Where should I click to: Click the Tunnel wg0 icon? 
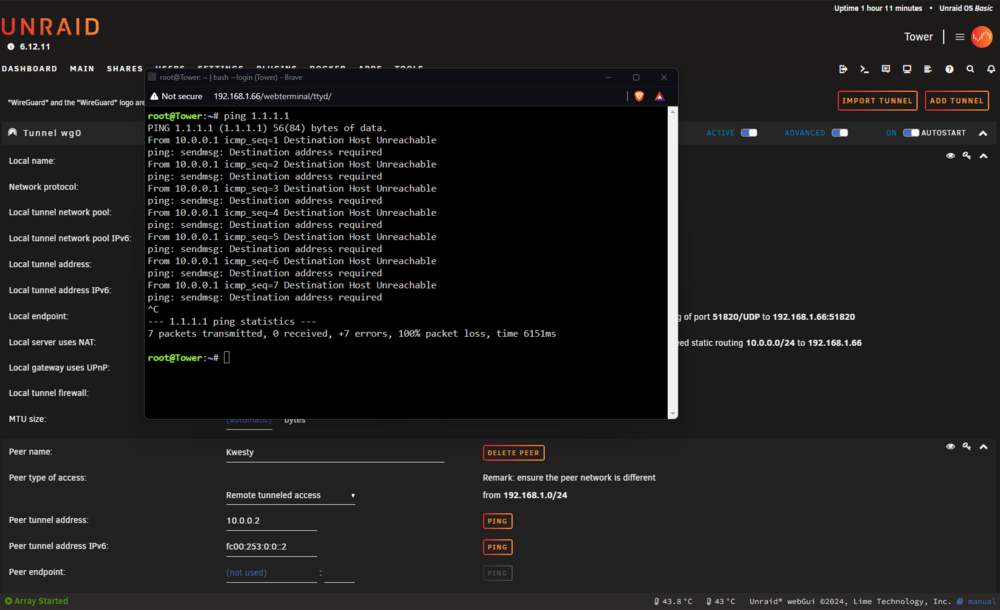tap(12, 133)
